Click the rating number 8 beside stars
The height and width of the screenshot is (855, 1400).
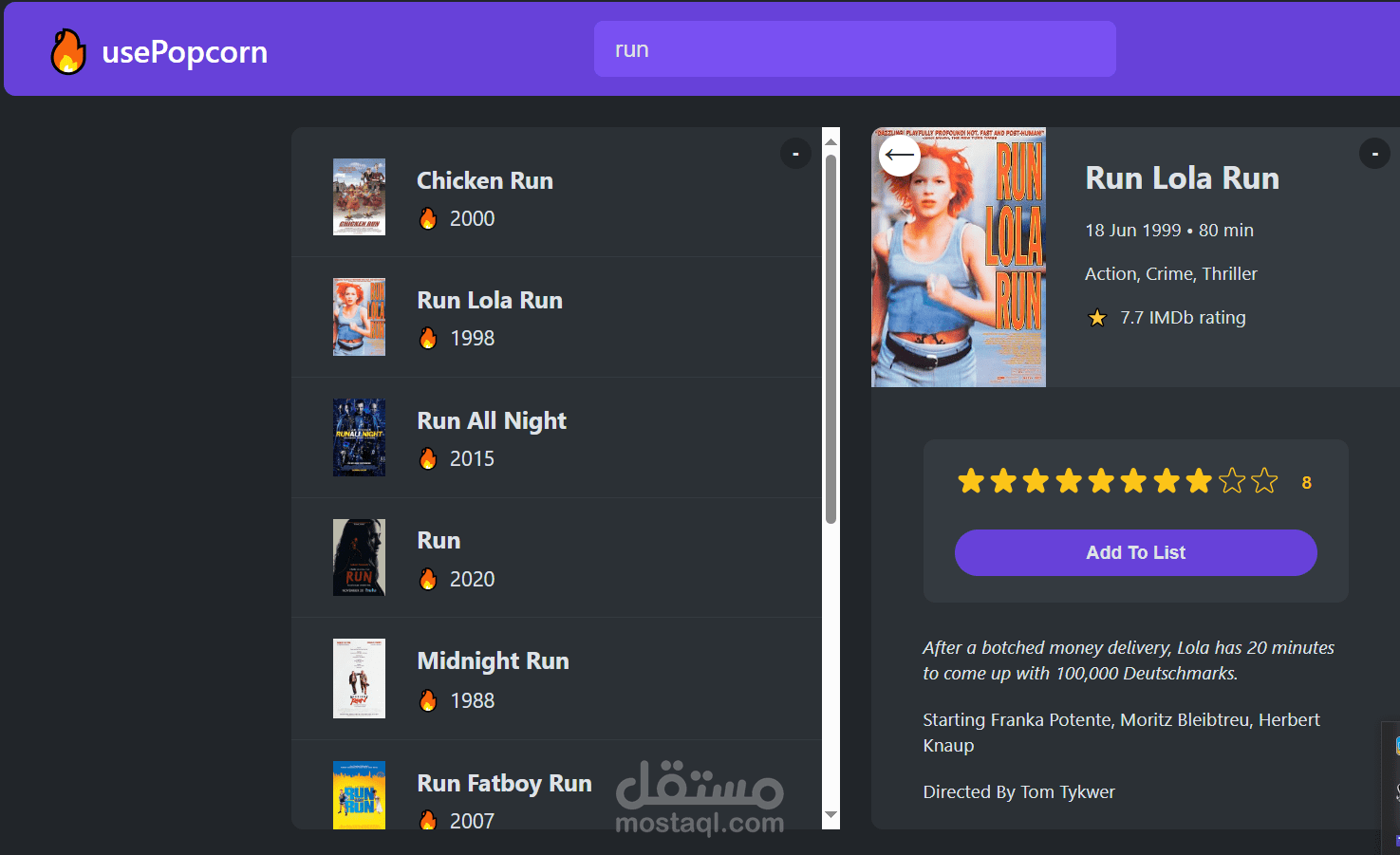coord(1306,482)
